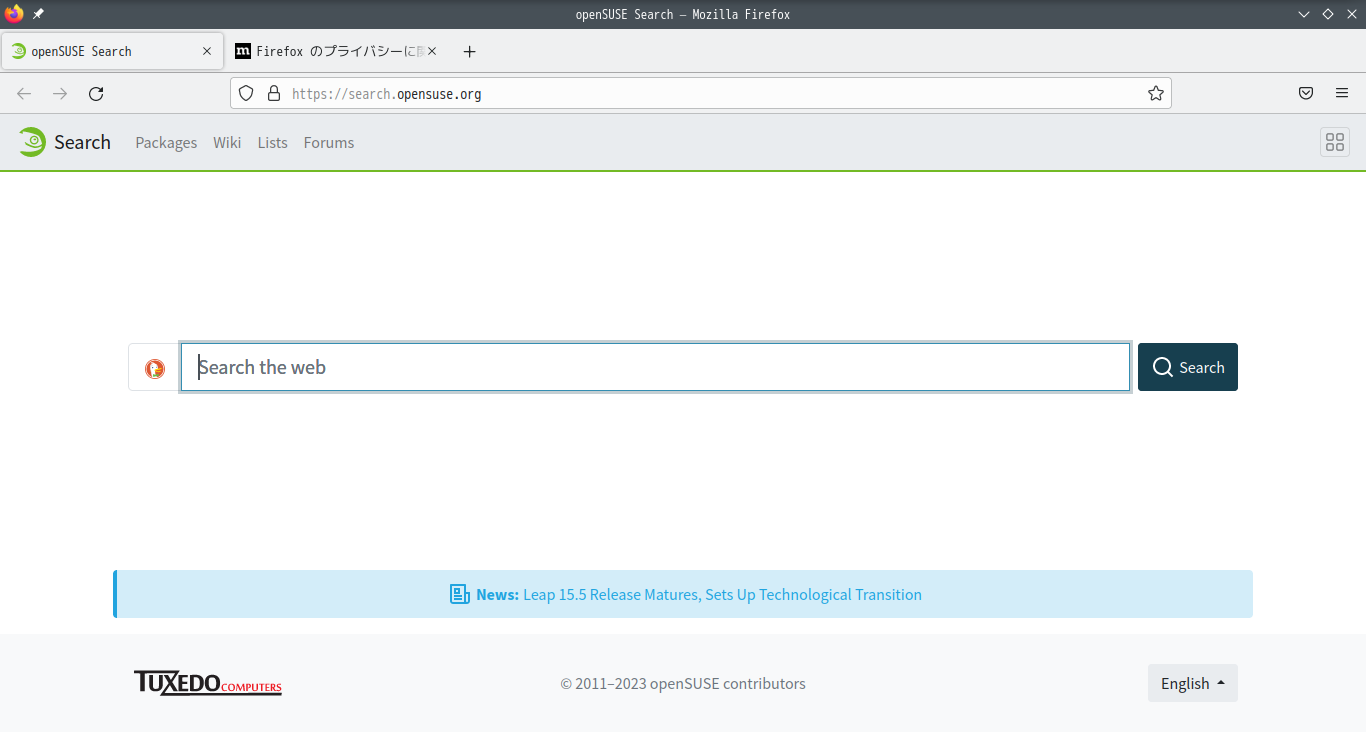Screen dimensions: 1366x732
Task: Close the Firefox privacy notice tab
Action: (432, 51)
